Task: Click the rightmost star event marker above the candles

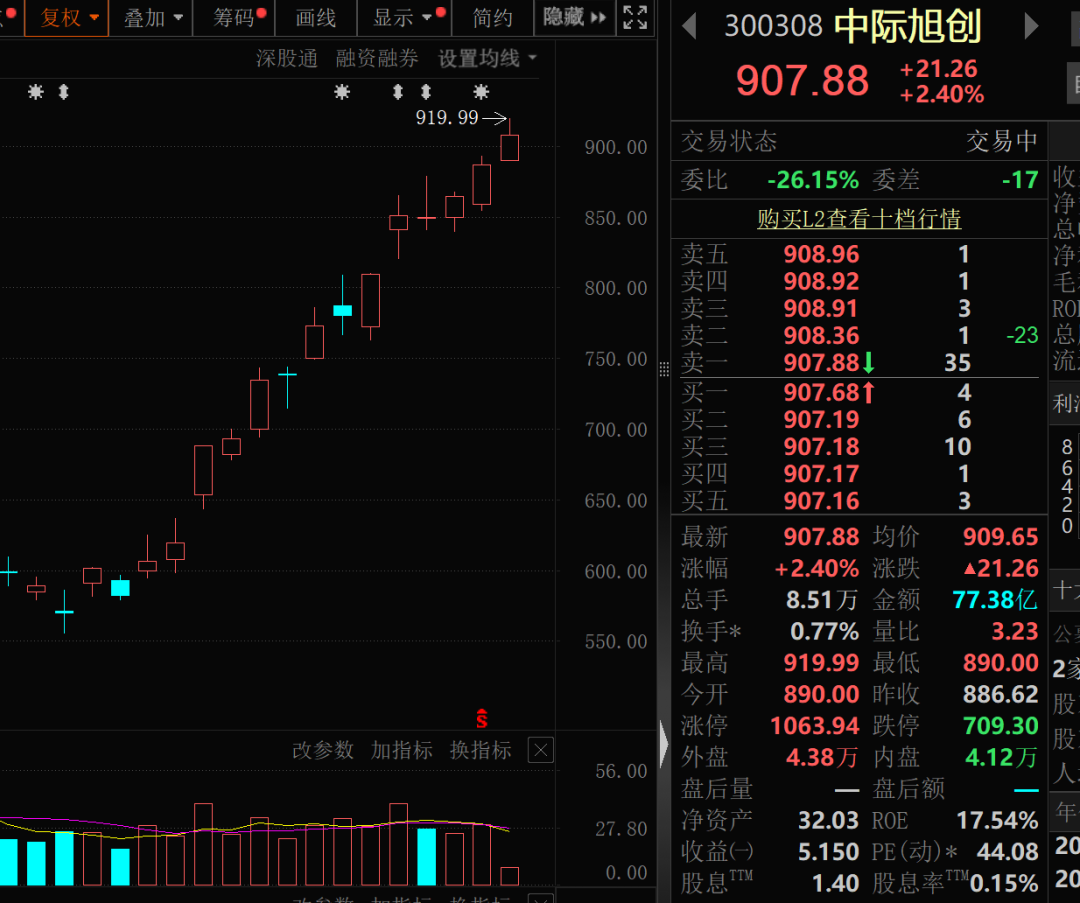Action: coord(481,92)
